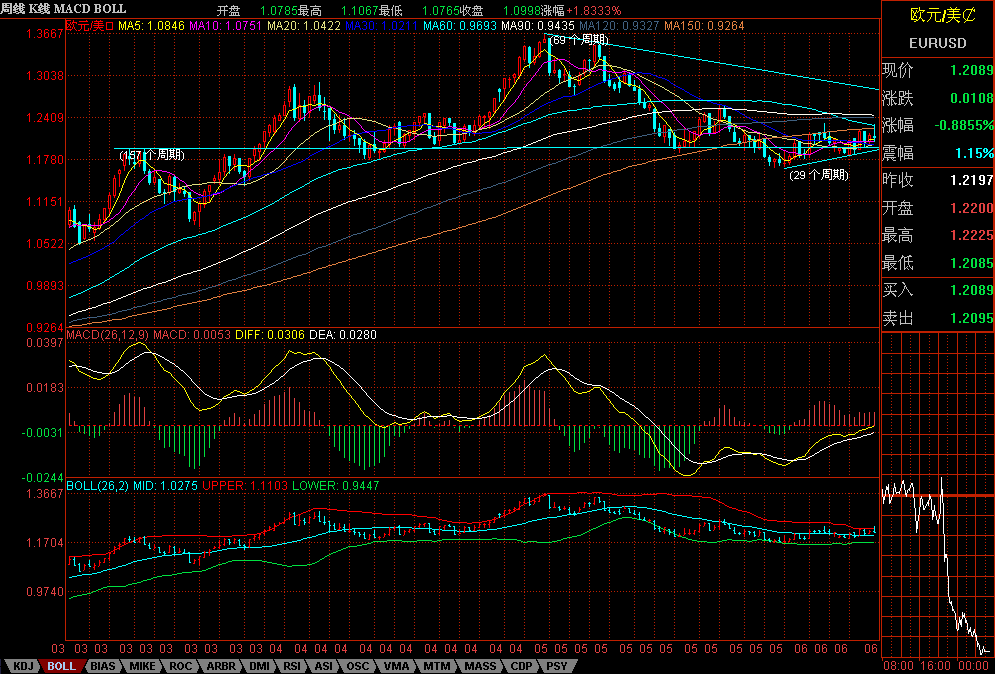Click the 欧元/美元 pair title in side panel

coord(942,17)
